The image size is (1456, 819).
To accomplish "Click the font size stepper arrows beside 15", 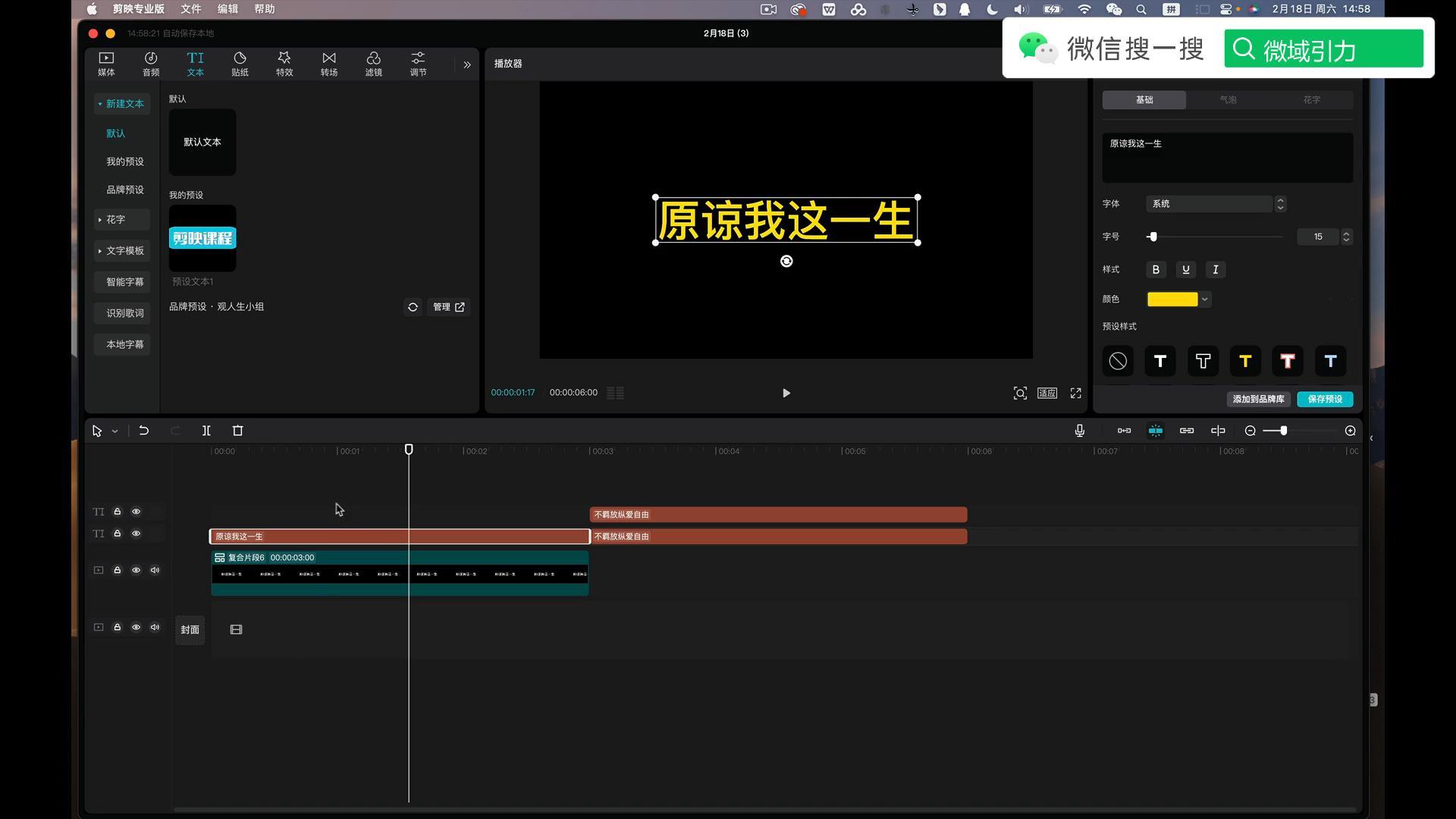I will click(x=1347, y=237).
